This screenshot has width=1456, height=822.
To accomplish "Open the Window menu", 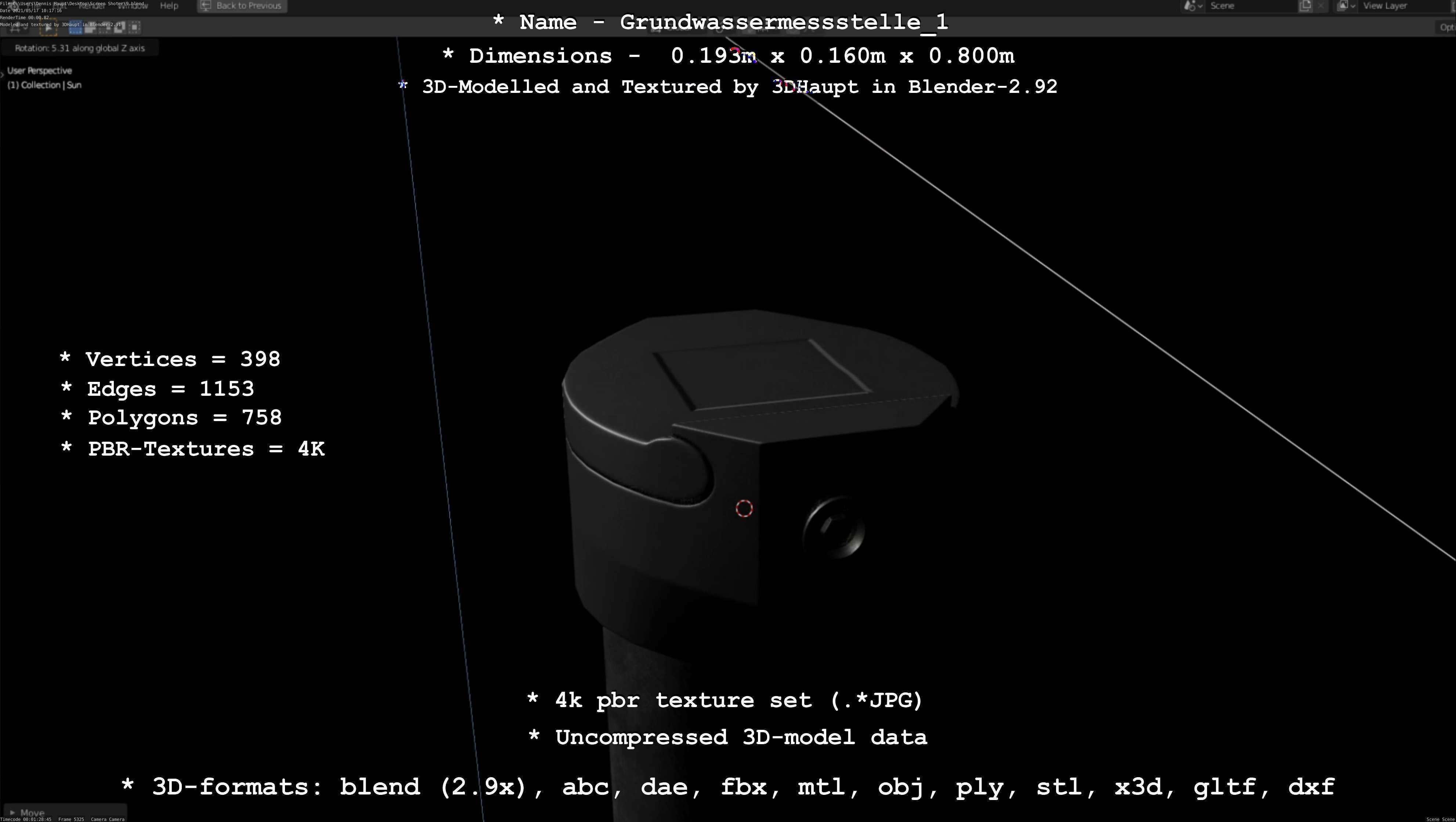I will point(133,6).
